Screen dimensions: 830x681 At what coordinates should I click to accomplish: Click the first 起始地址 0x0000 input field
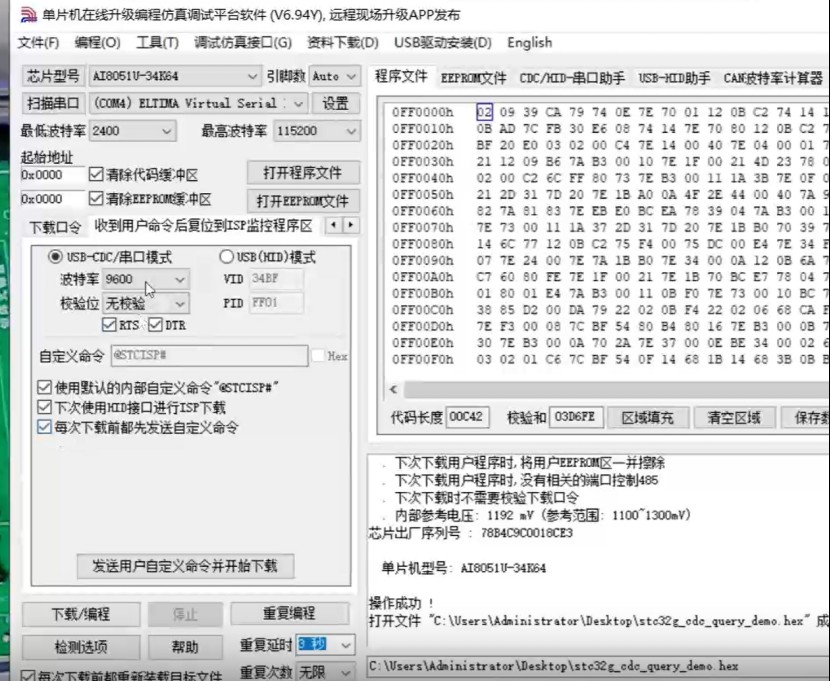52,175
